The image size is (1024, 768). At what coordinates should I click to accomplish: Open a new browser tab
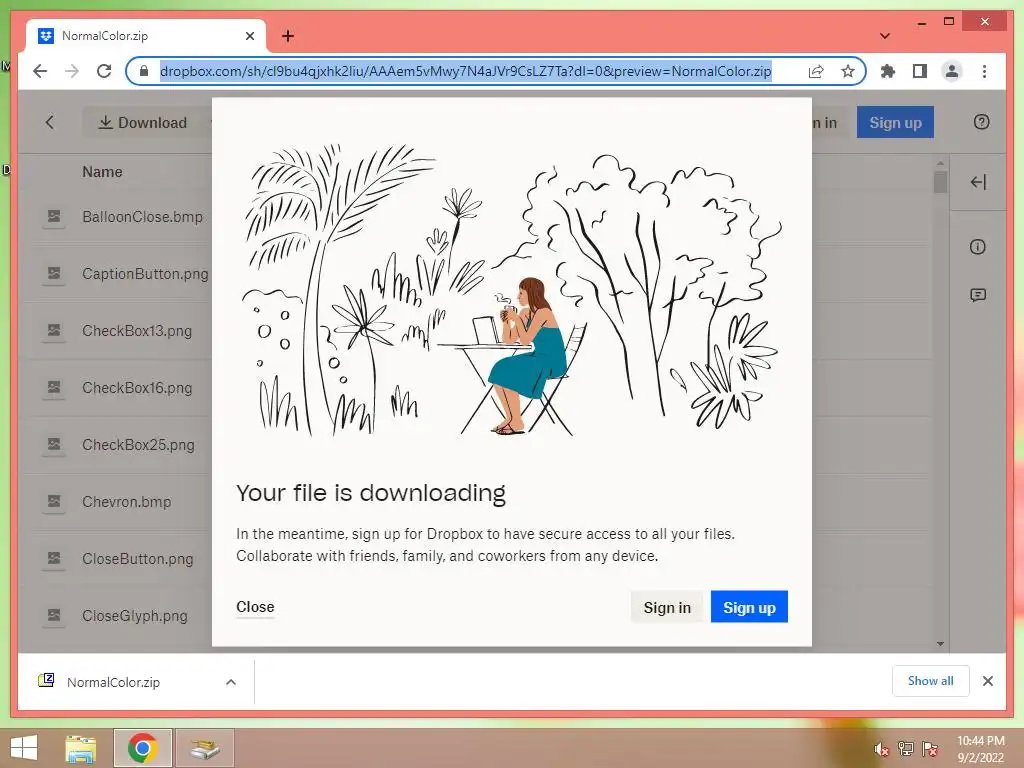point(288,36)
